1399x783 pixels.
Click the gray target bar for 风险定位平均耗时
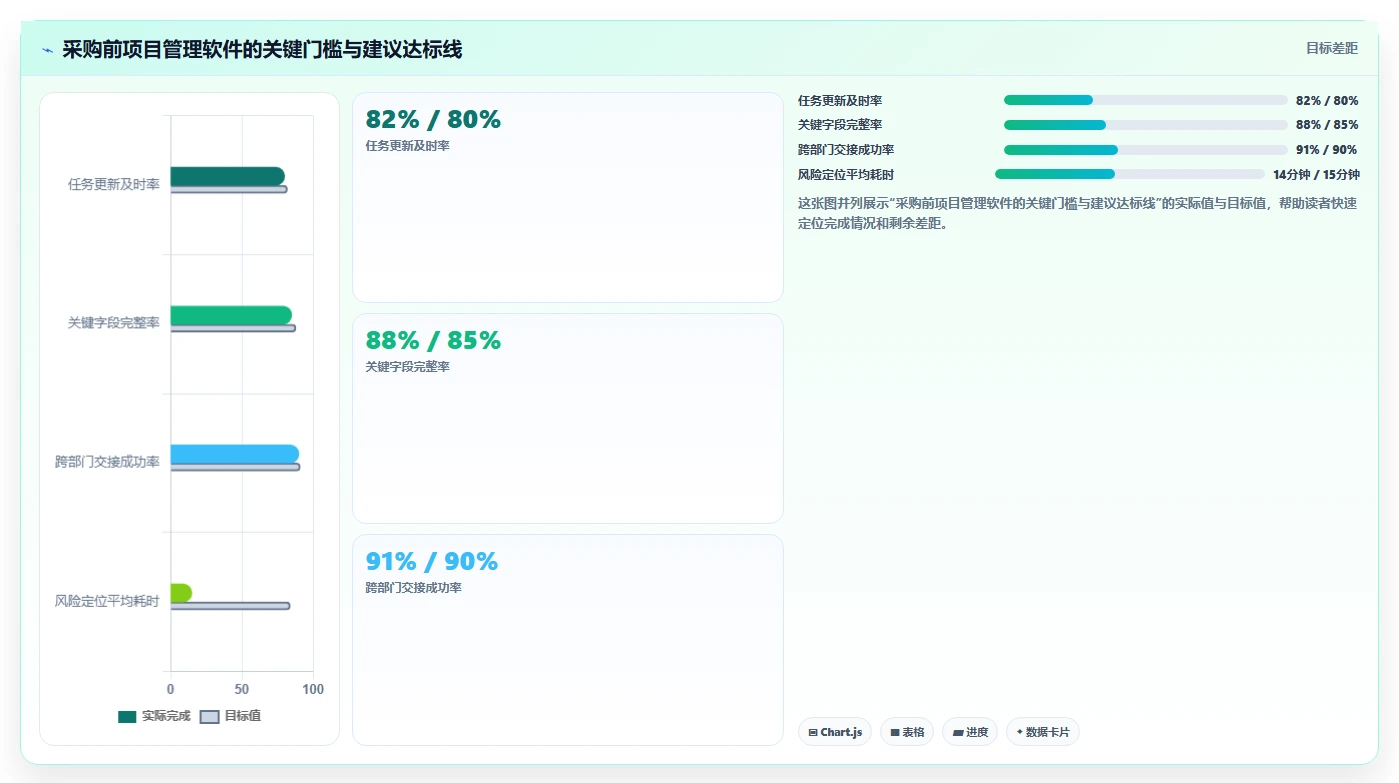230,606
